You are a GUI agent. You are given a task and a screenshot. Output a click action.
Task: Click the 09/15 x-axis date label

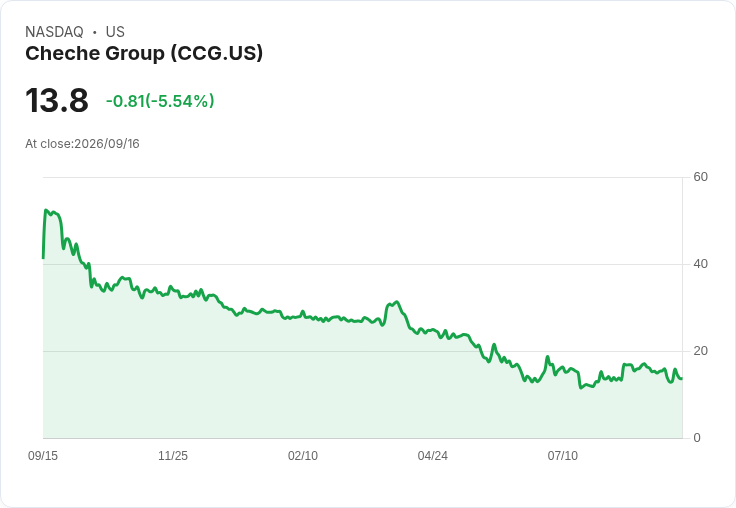(x=43, y=455)
